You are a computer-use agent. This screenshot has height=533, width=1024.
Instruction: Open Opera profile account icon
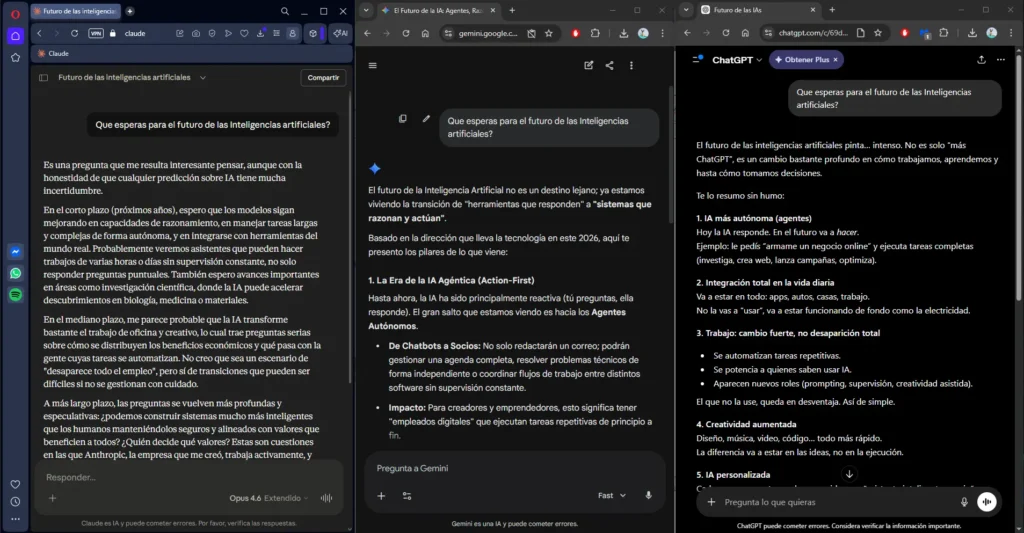tap(293, 33)
